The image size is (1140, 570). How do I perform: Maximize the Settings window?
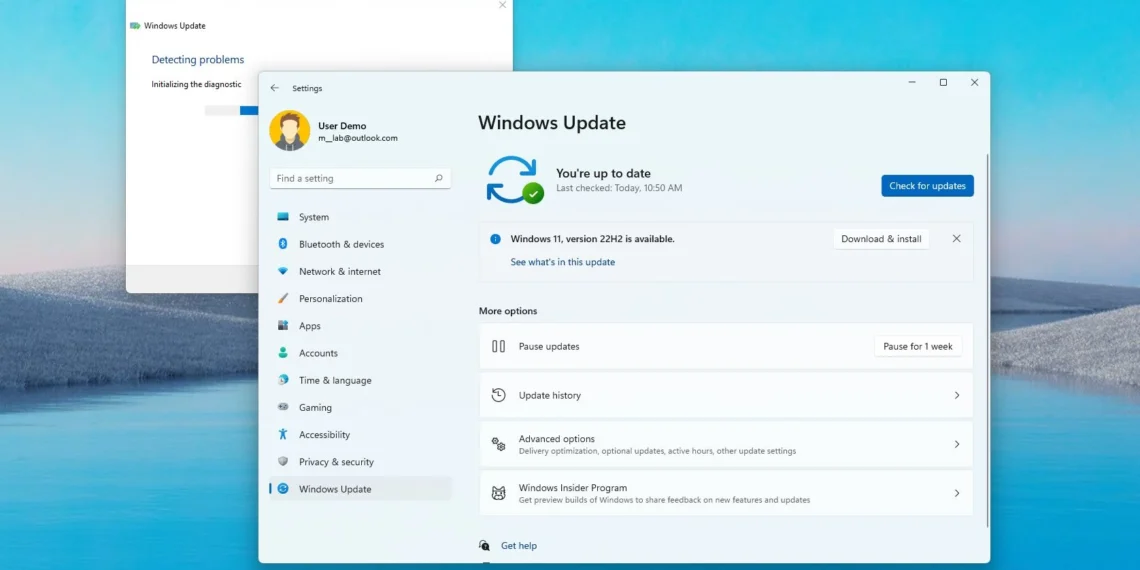pyautogui.click(x=943, y=83)
